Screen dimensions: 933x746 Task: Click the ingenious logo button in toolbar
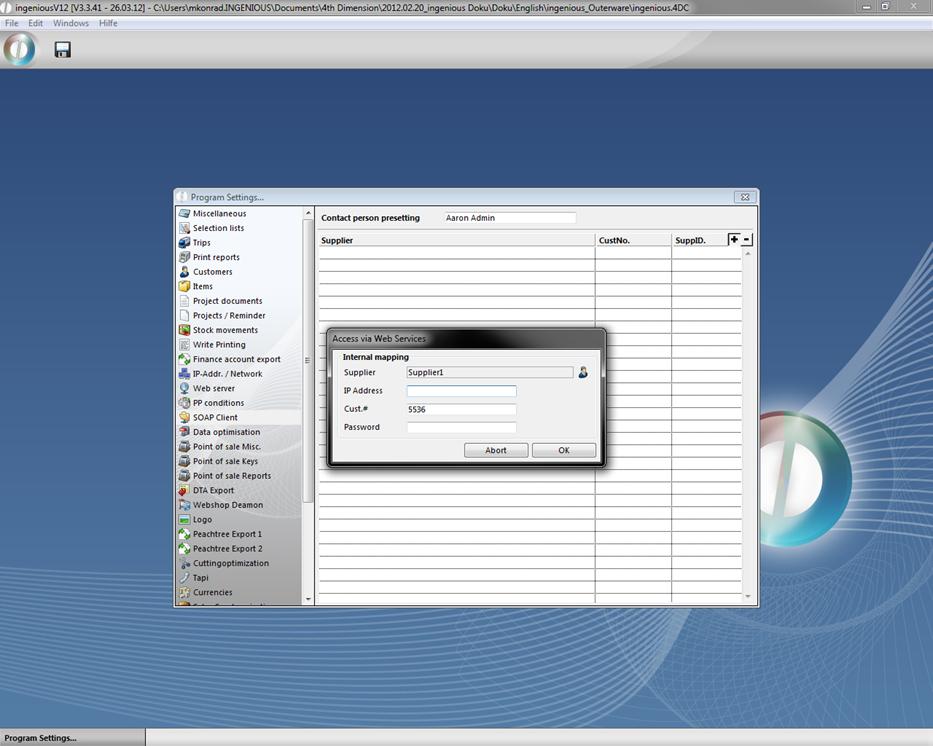[x=19, y=49]
